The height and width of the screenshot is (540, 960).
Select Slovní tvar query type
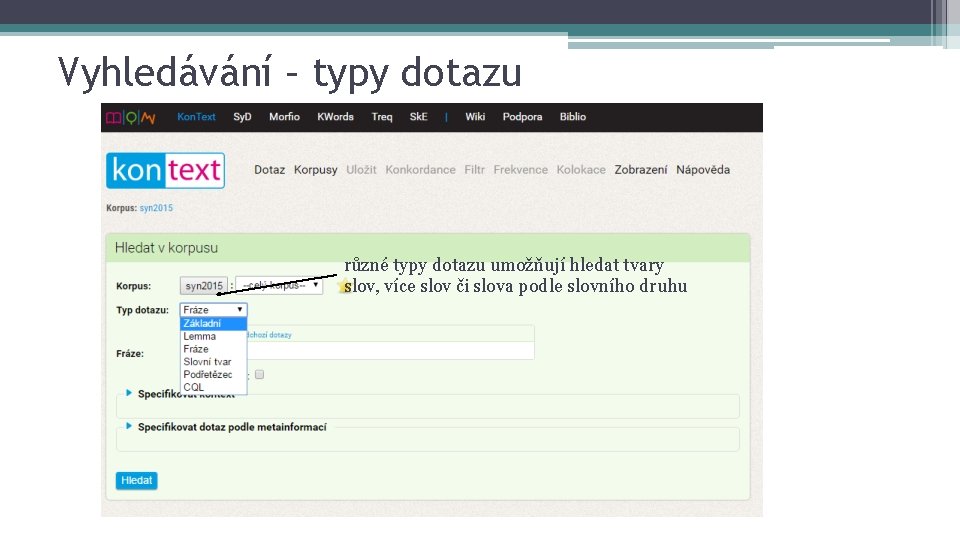[x=213, y=362]
